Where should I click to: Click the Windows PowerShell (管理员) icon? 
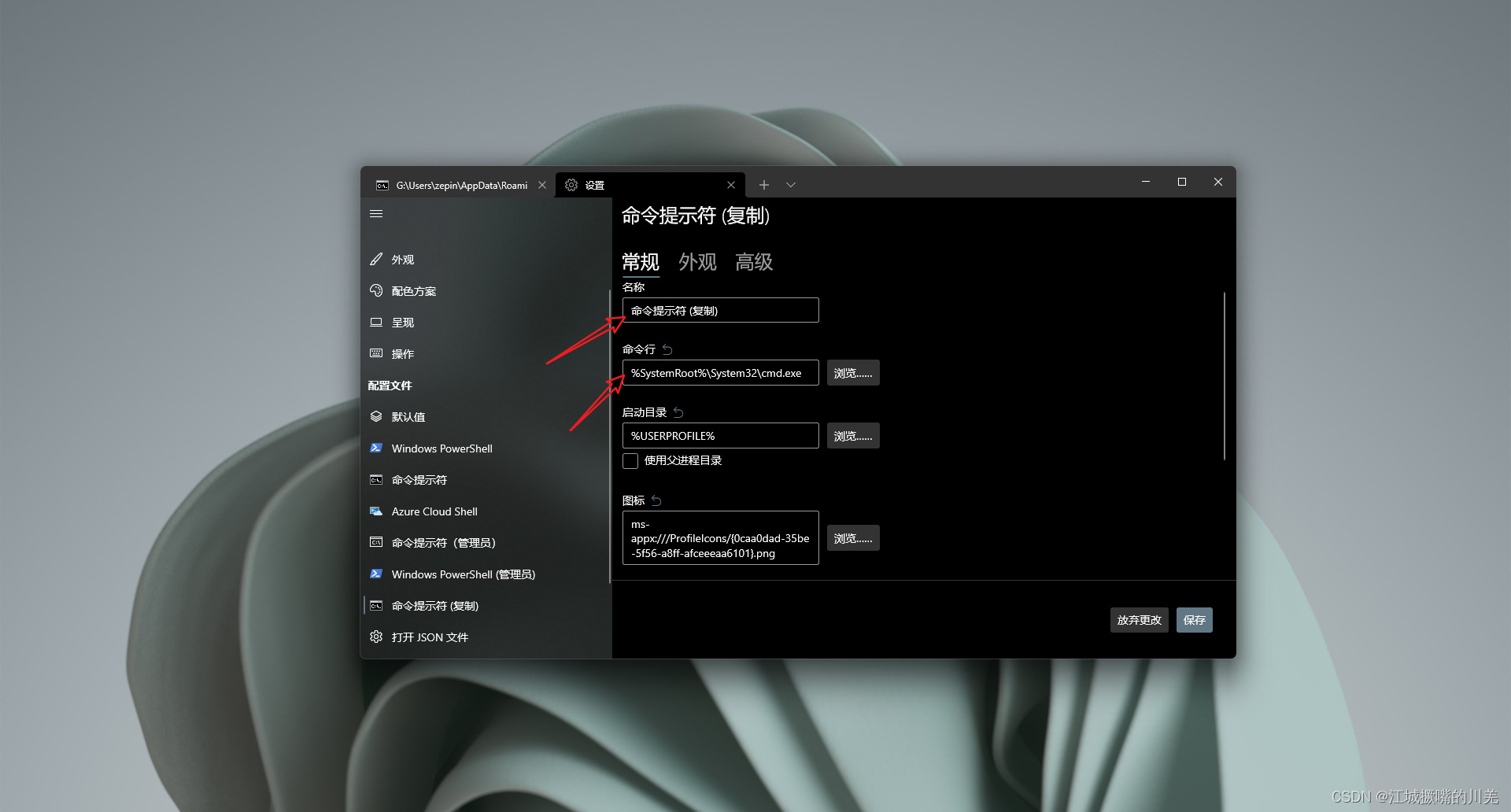[376, 574]
